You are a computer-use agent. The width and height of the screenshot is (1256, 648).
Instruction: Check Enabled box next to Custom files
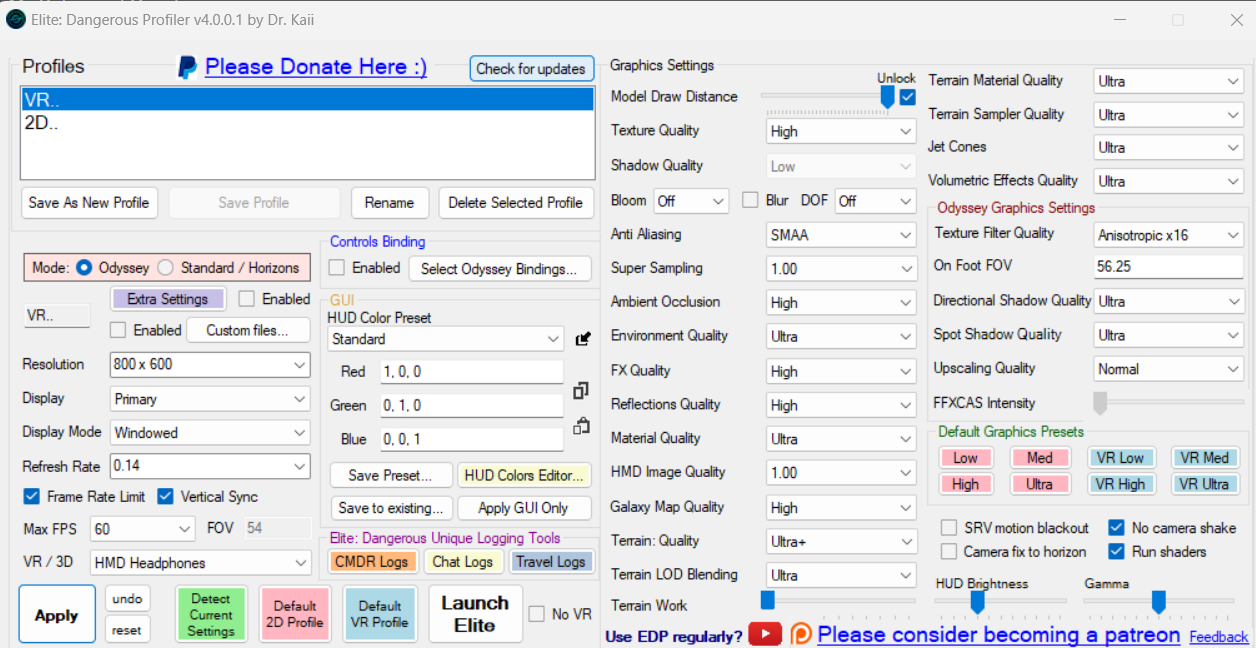(x=118, y=330)
